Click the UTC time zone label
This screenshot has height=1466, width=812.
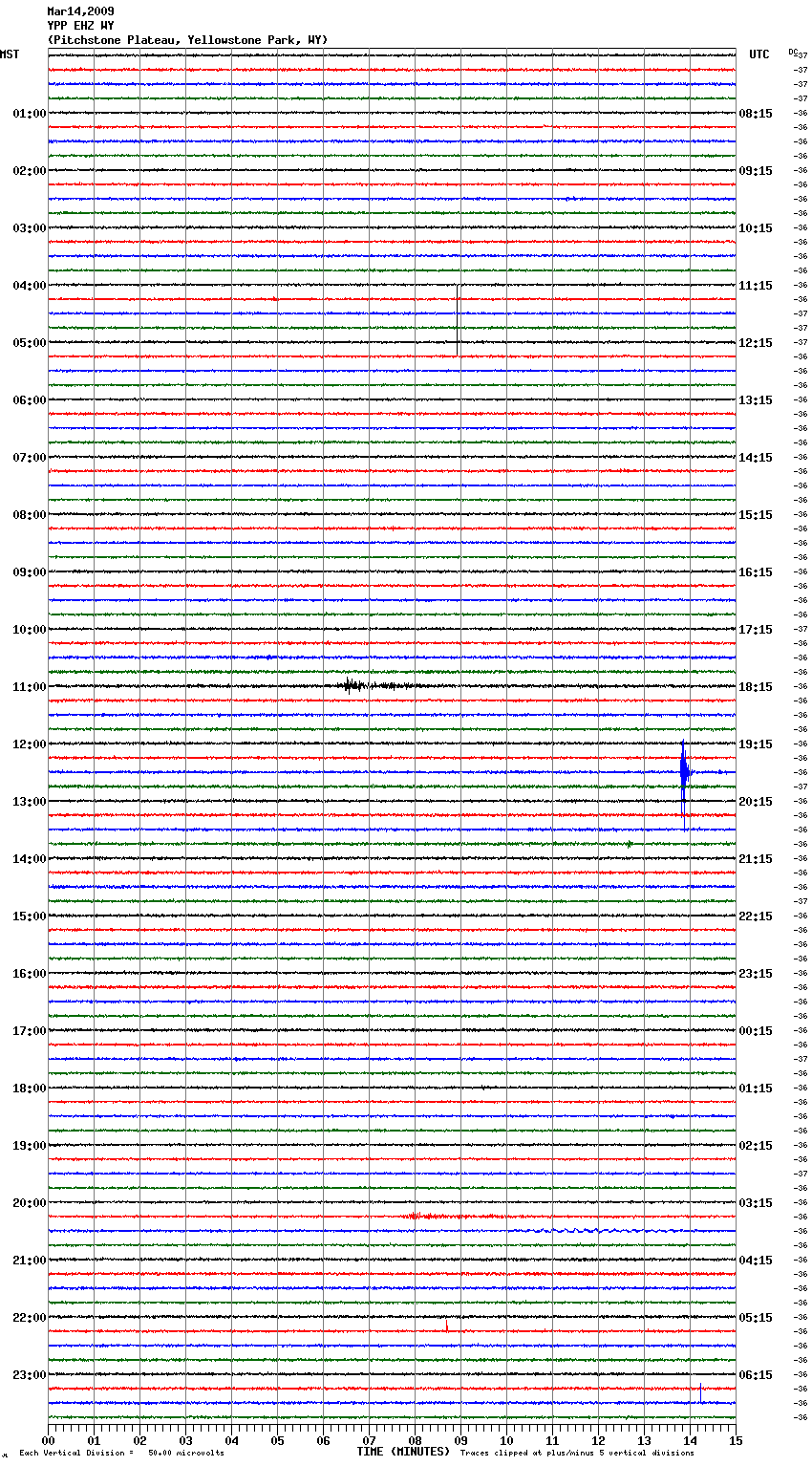coord(759,54)
